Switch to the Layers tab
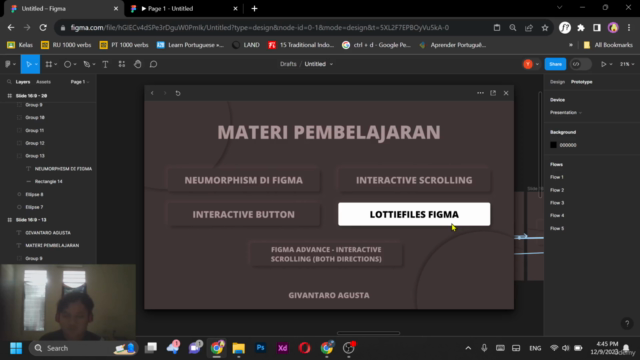Viewport: 640px width, 360px height. tap(23, 82)
